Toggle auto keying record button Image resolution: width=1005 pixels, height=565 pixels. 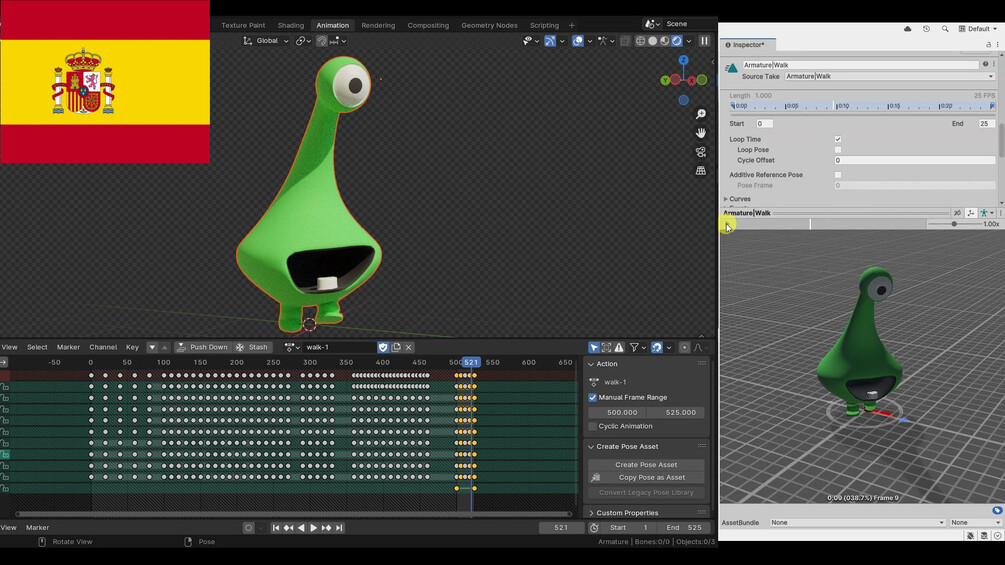pyautogui.click(x=248, y=528)
